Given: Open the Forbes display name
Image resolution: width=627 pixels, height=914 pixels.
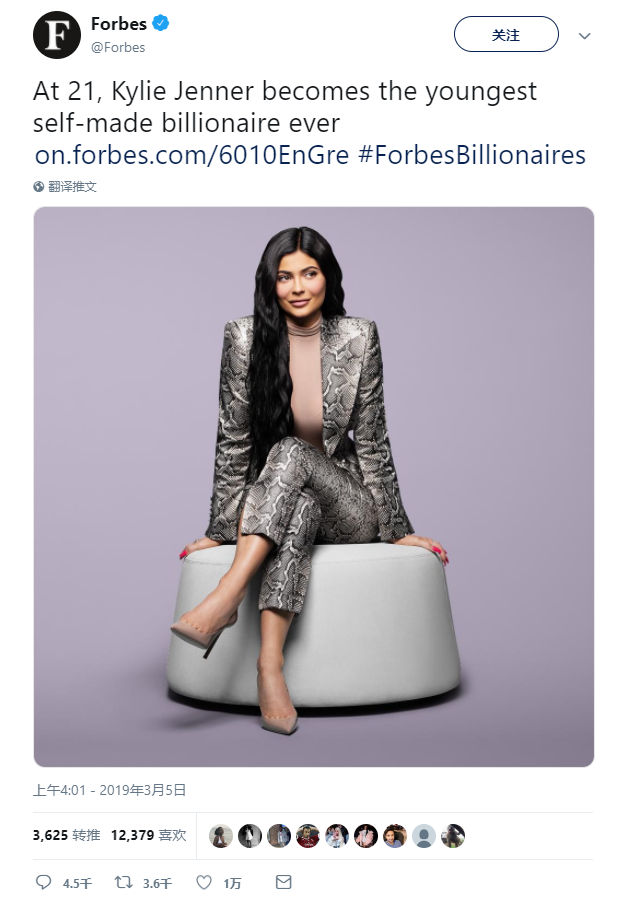Looking at the screenshot, I should tap(119, 24).
